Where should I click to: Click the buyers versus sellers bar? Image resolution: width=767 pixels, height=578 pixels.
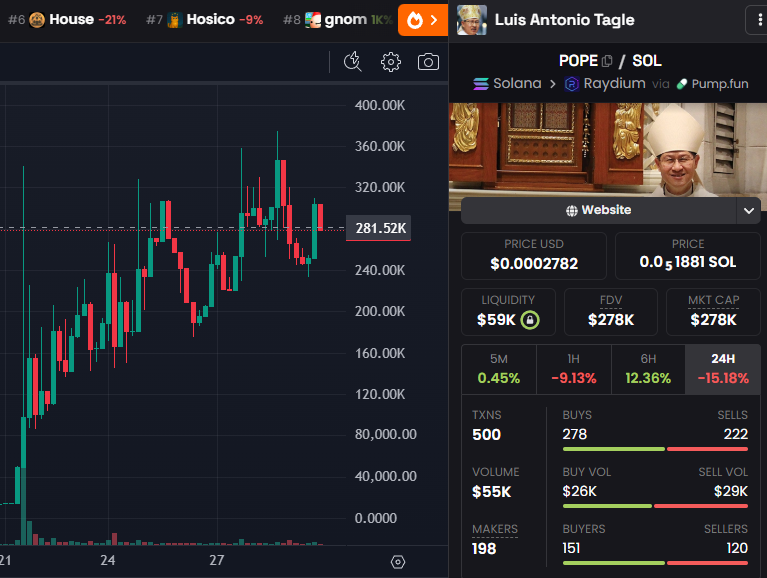(655, 563)
